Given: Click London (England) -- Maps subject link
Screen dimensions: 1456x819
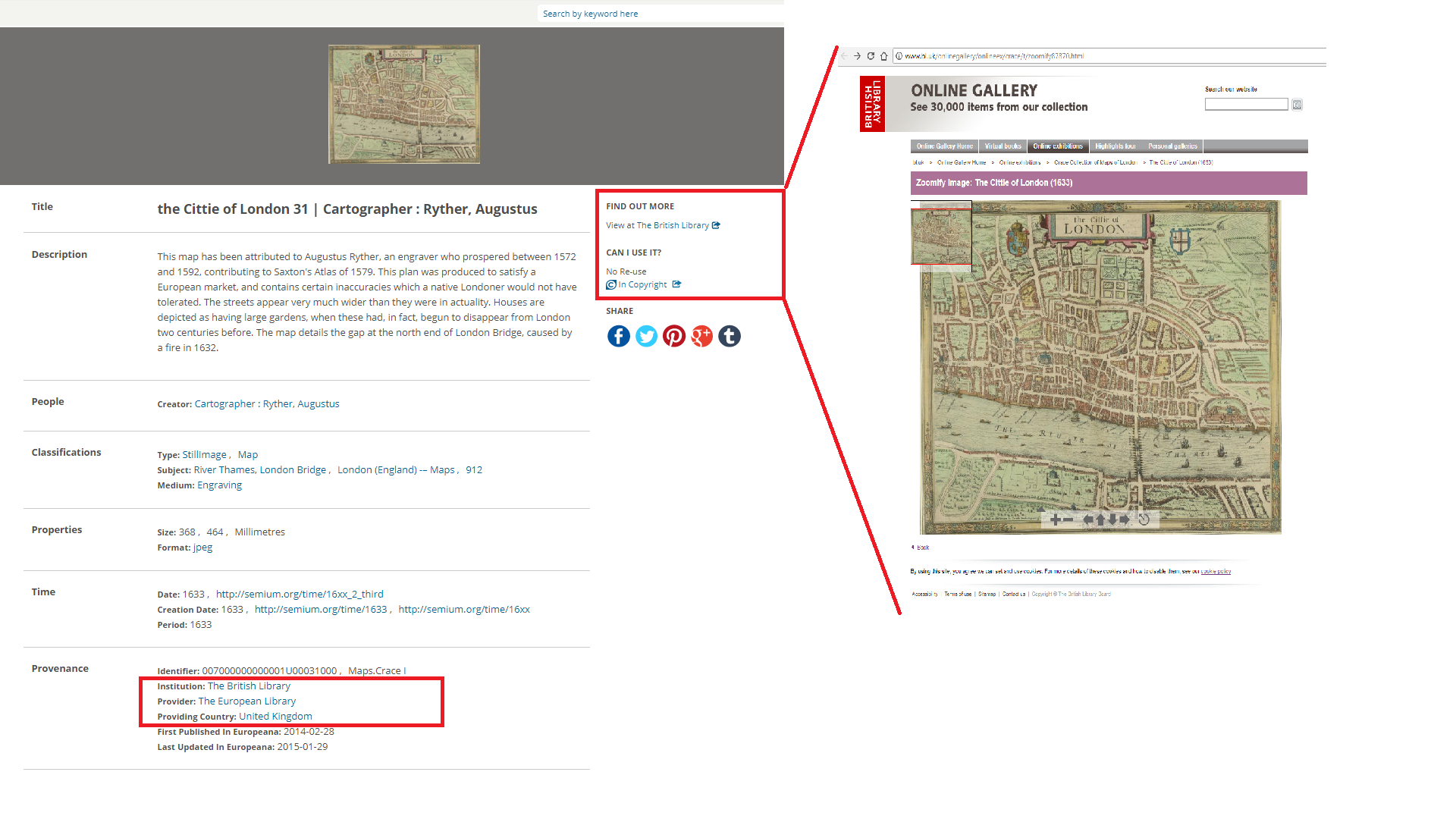Looking at the screenshot, I should (x=396, y=470).
